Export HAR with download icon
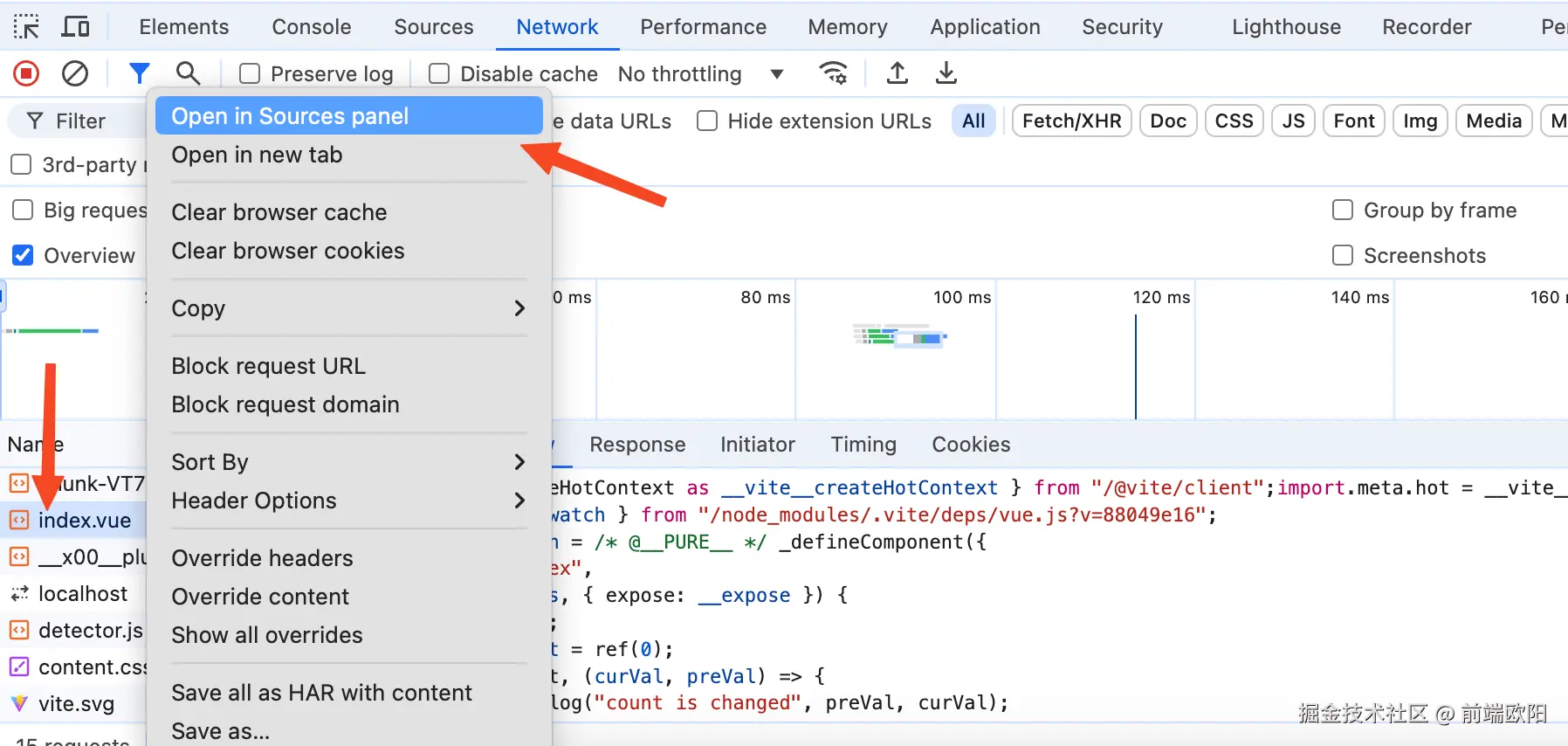This screenshot has width=1568, height=746. 946,73
